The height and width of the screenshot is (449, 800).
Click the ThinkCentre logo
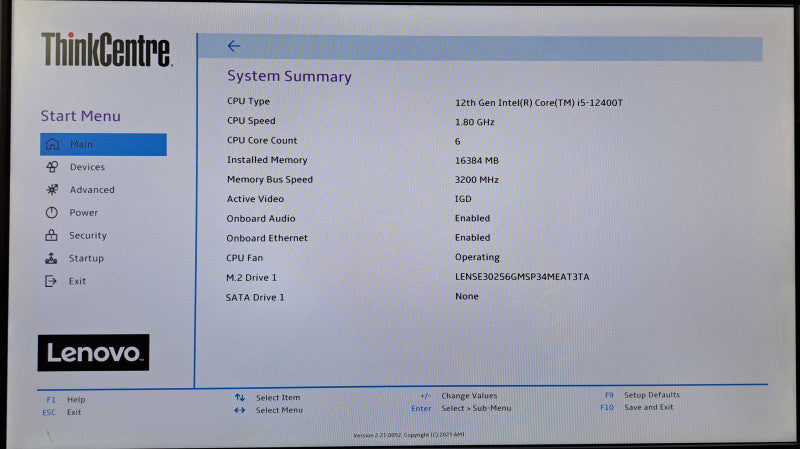tap(106, 49)
